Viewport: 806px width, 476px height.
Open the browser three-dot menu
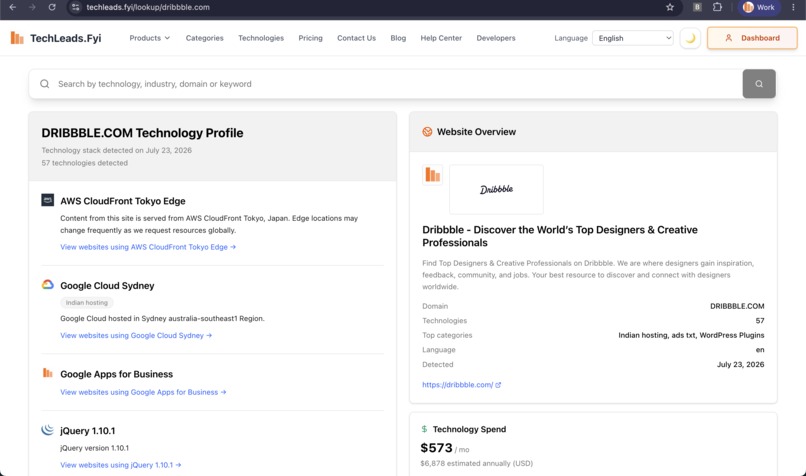point(793,7)
